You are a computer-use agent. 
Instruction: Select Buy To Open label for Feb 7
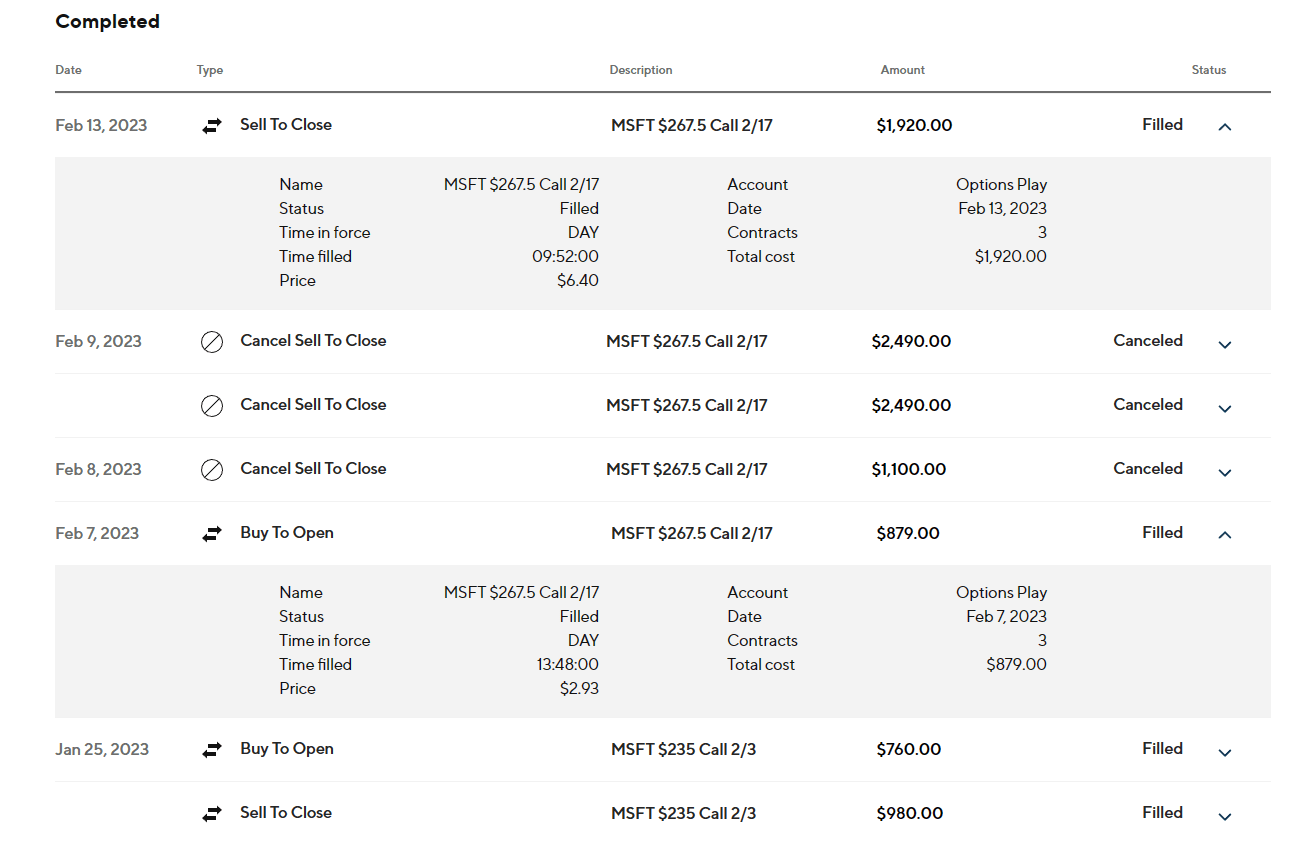[x=287, y=533]
